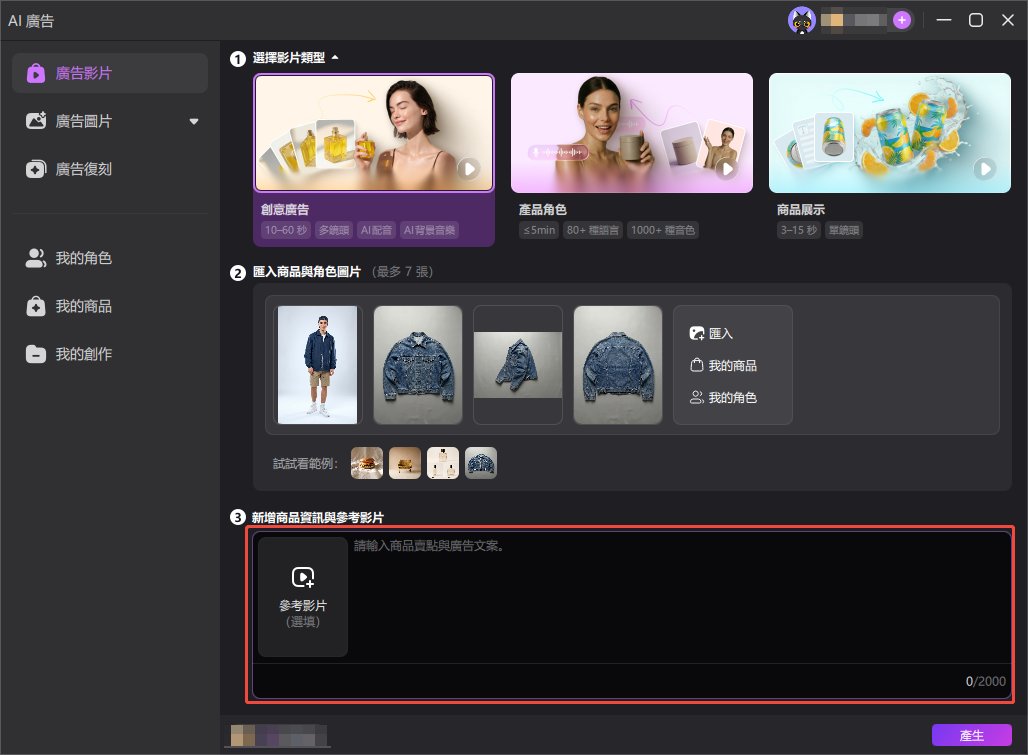Click the cat profile avatar
The image size is (1028, 755).
click(801, 20)
